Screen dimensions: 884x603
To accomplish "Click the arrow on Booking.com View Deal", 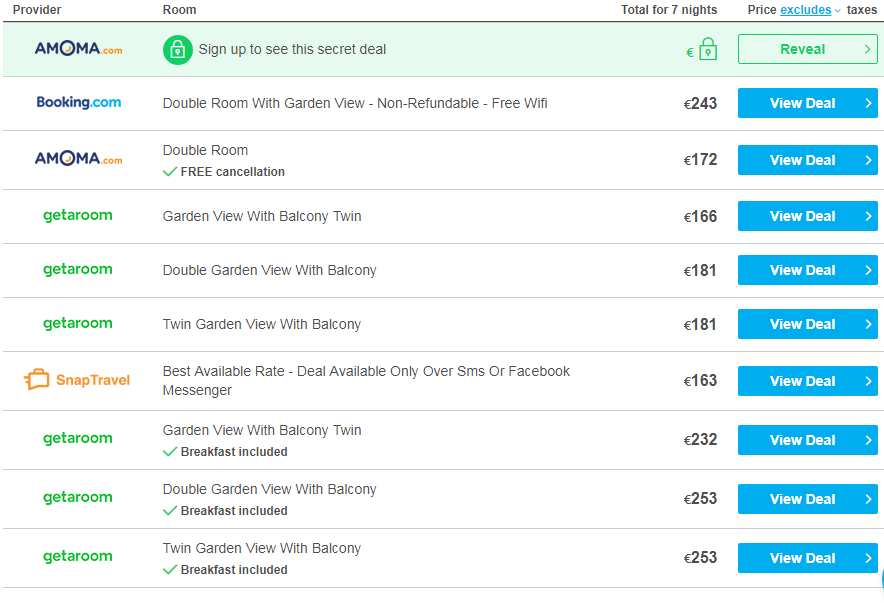I will 868,103.
